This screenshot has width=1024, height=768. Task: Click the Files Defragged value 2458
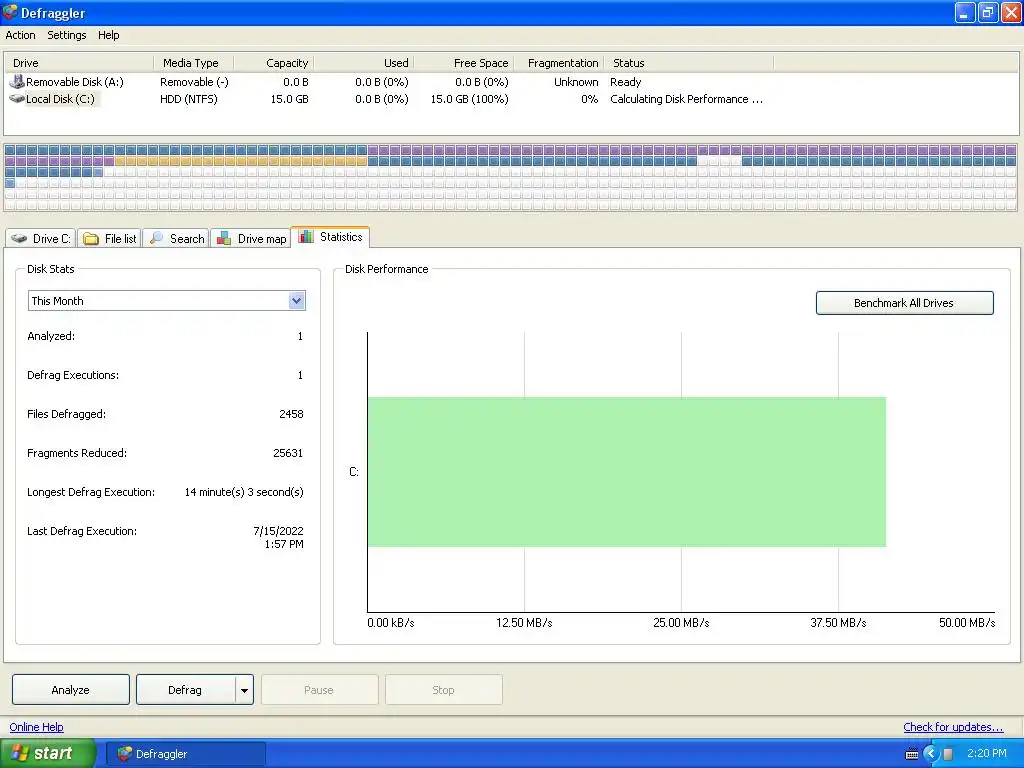[x=291, y=414]
